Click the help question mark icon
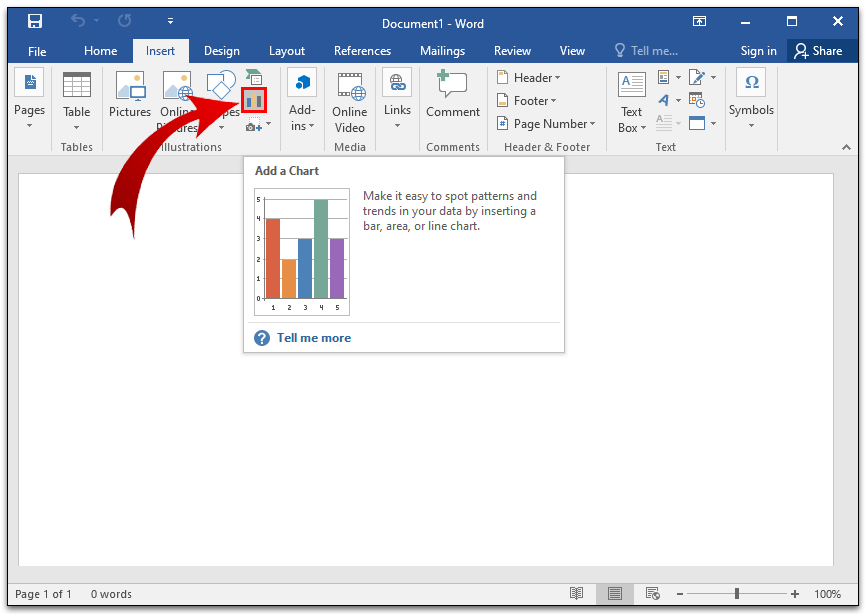The image size is (867, 614). click(262, 338)
